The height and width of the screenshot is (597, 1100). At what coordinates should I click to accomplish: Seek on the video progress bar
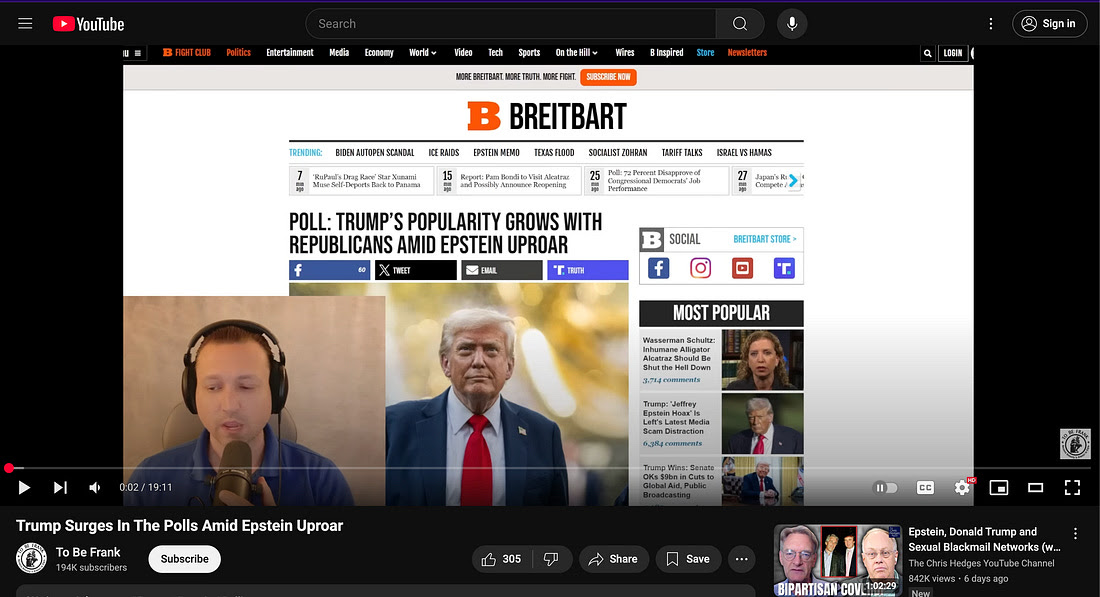(550, 468)
